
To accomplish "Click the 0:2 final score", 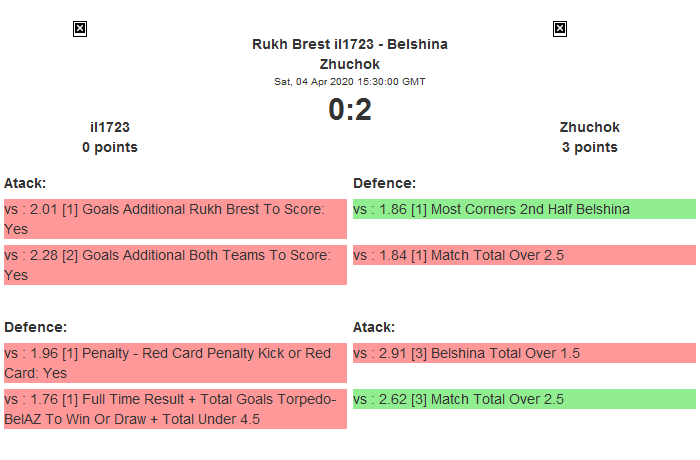I will 350,110.
